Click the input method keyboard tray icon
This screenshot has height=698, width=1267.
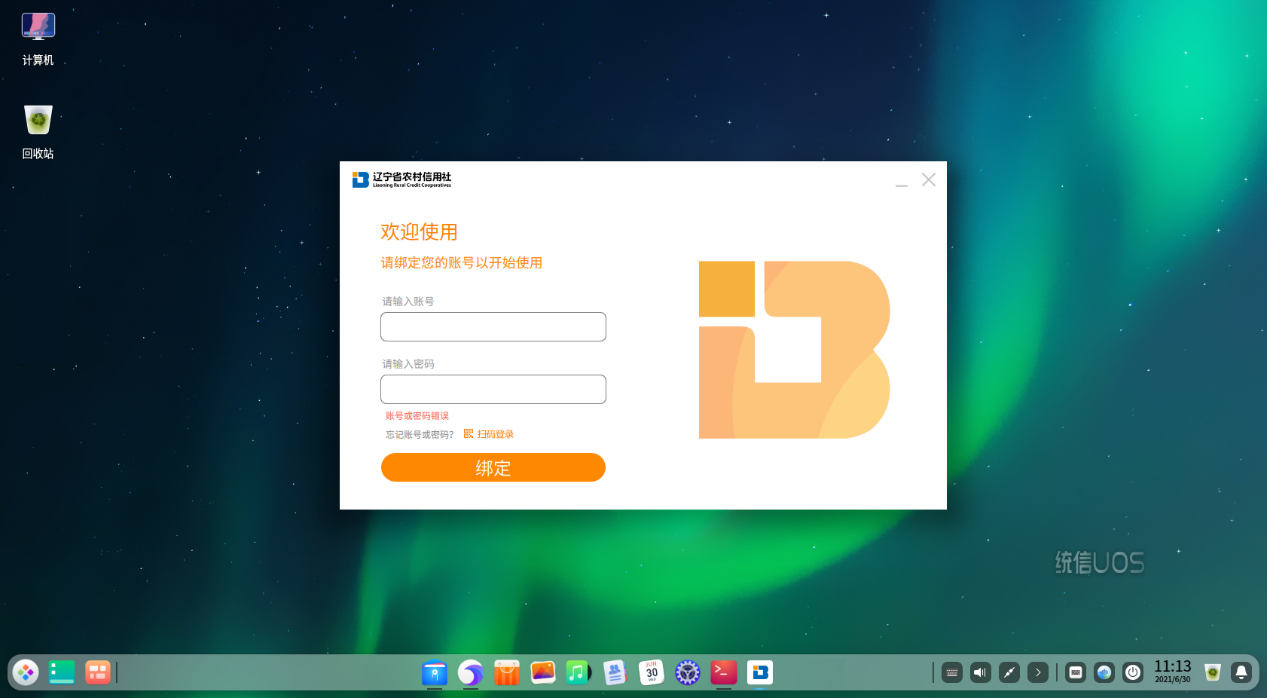(1075, 673)
